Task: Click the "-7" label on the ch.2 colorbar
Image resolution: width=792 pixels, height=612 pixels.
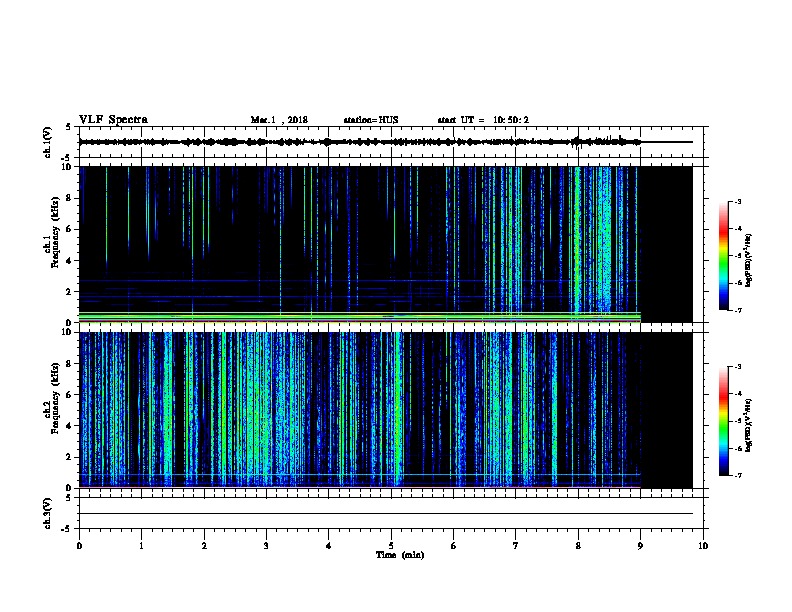Action: point(737,475)
